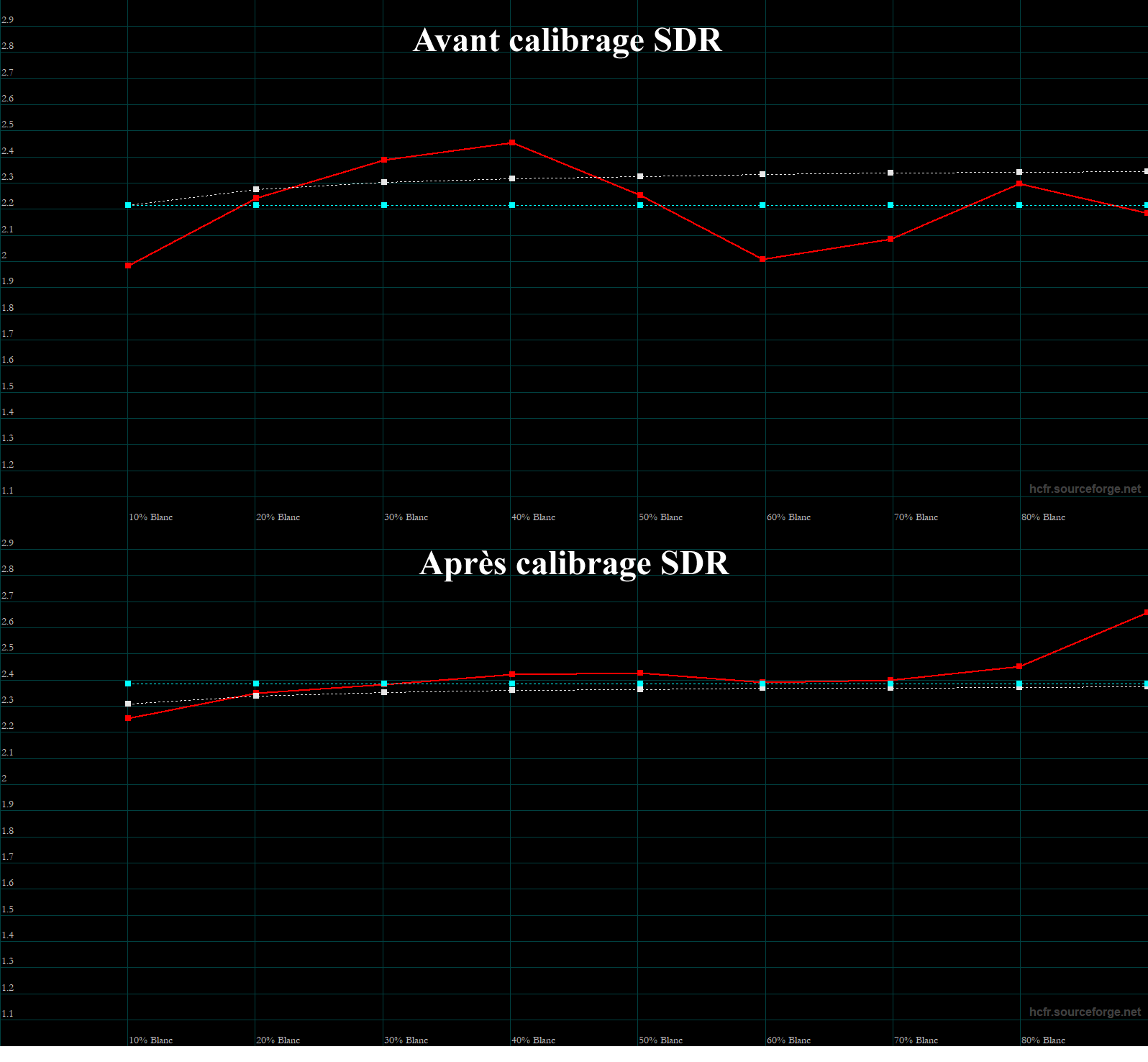The image size is (1148, 1062).
Task: Click the "10% Blanc" label under Avant chart
Action: (150, 517)
